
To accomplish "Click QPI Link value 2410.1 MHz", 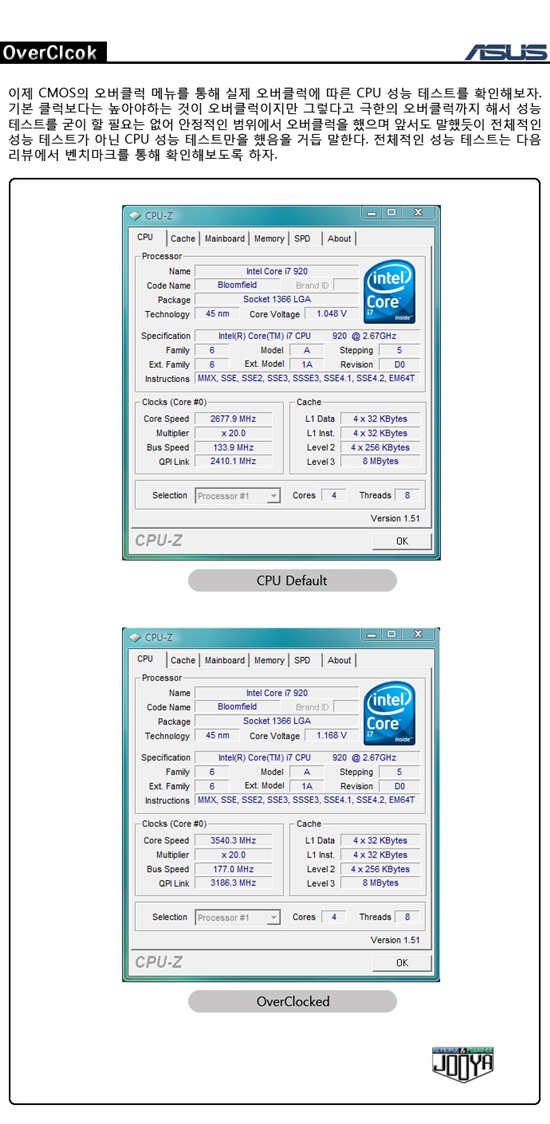I will point(233,462).
